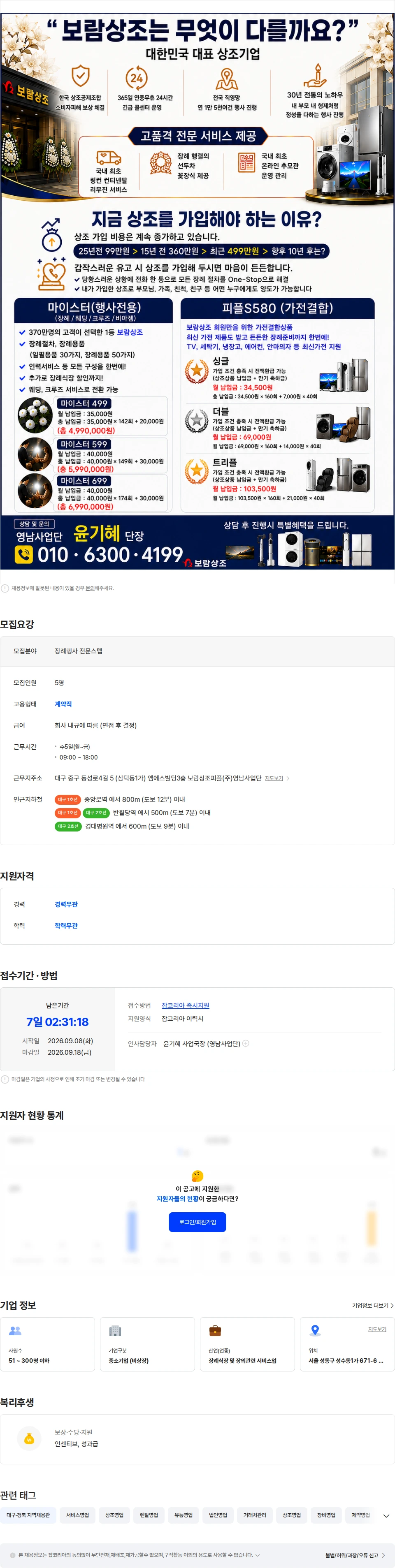Image resolution: width=395 pixels, height=1568 pixels.
Task: Select 장례식장 및 장의관련 서비스업 text
Action: click(x=242, y=1360)
